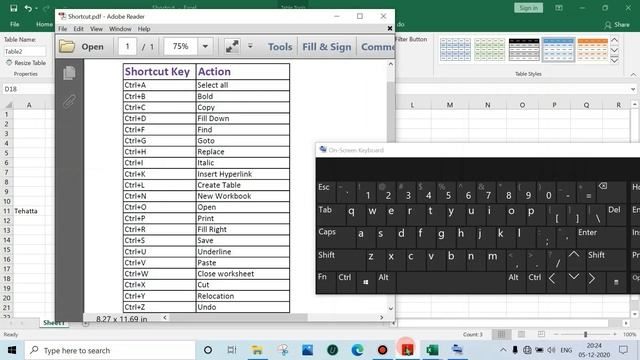Open Ribbon Display Options icon

(559, 8)
